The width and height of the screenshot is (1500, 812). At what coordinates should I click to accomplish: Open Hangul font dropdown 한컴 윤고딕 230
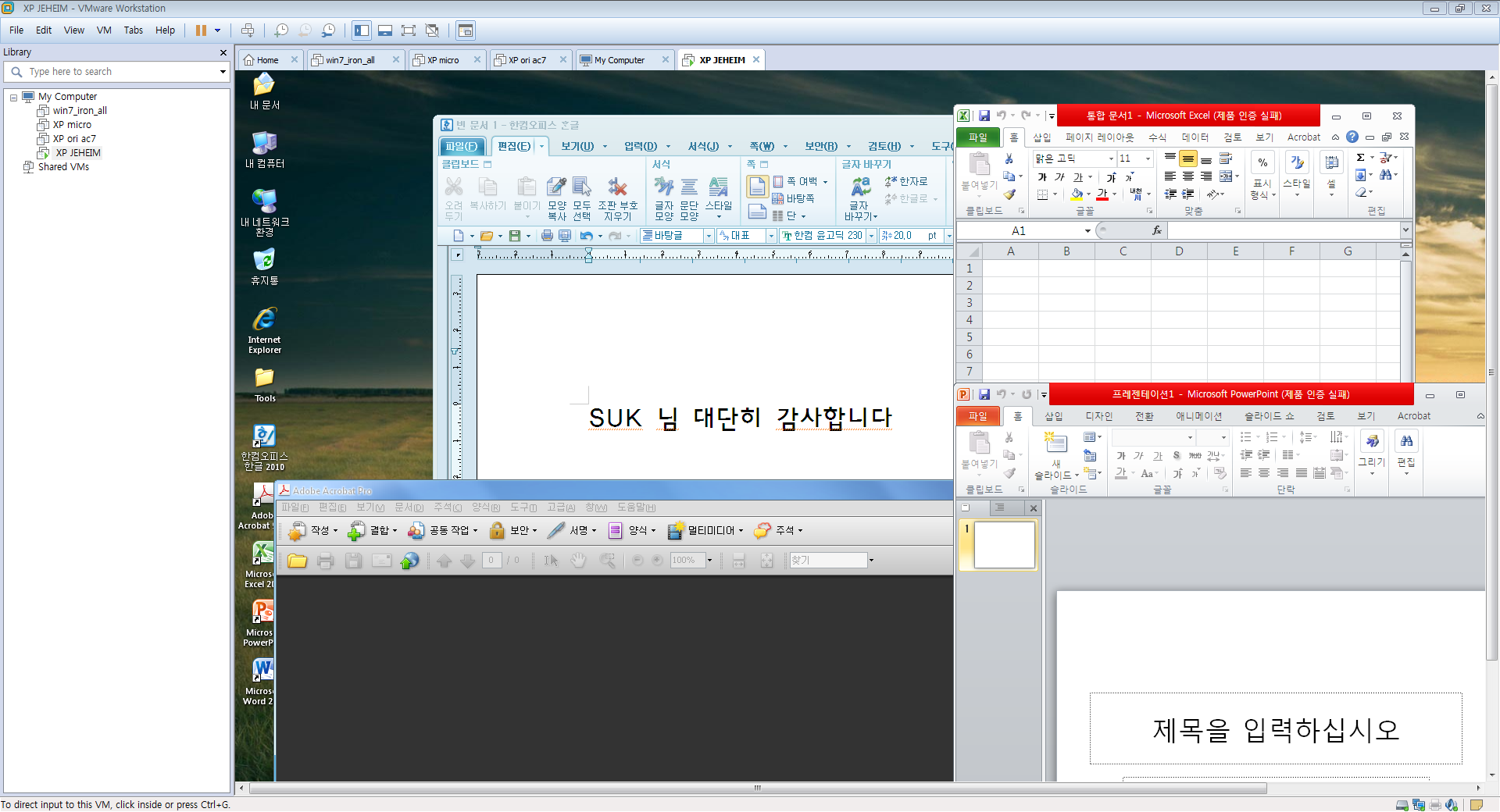coord(871,236)
